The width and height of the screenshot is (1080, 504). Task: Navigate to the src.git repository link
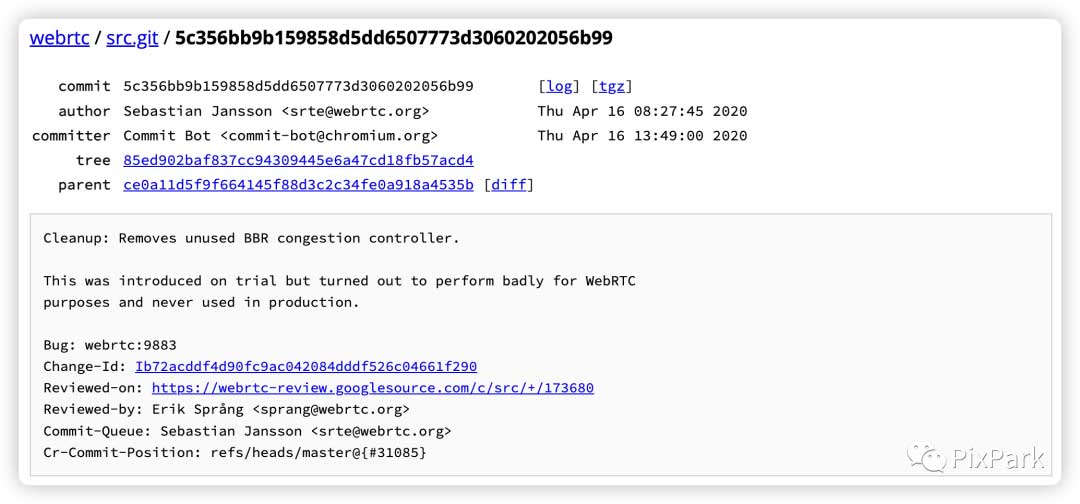pos(132,38)
